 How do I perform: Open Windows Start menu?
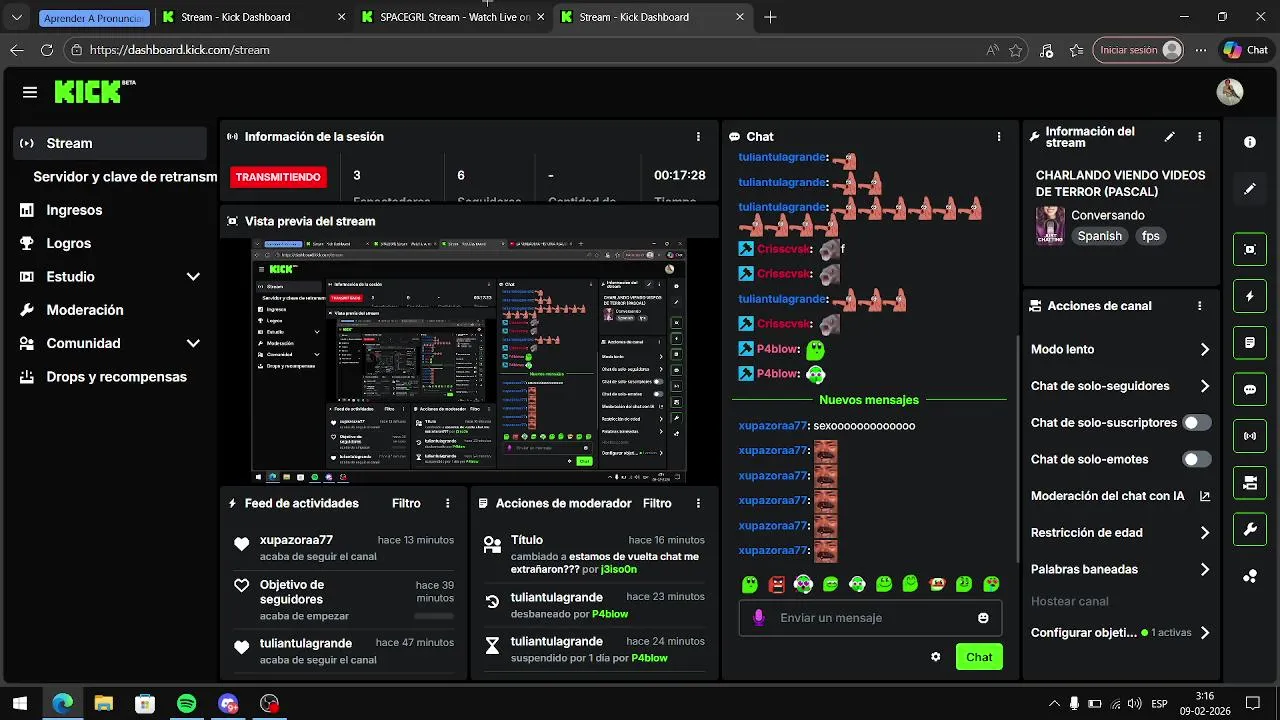(19, 704)
